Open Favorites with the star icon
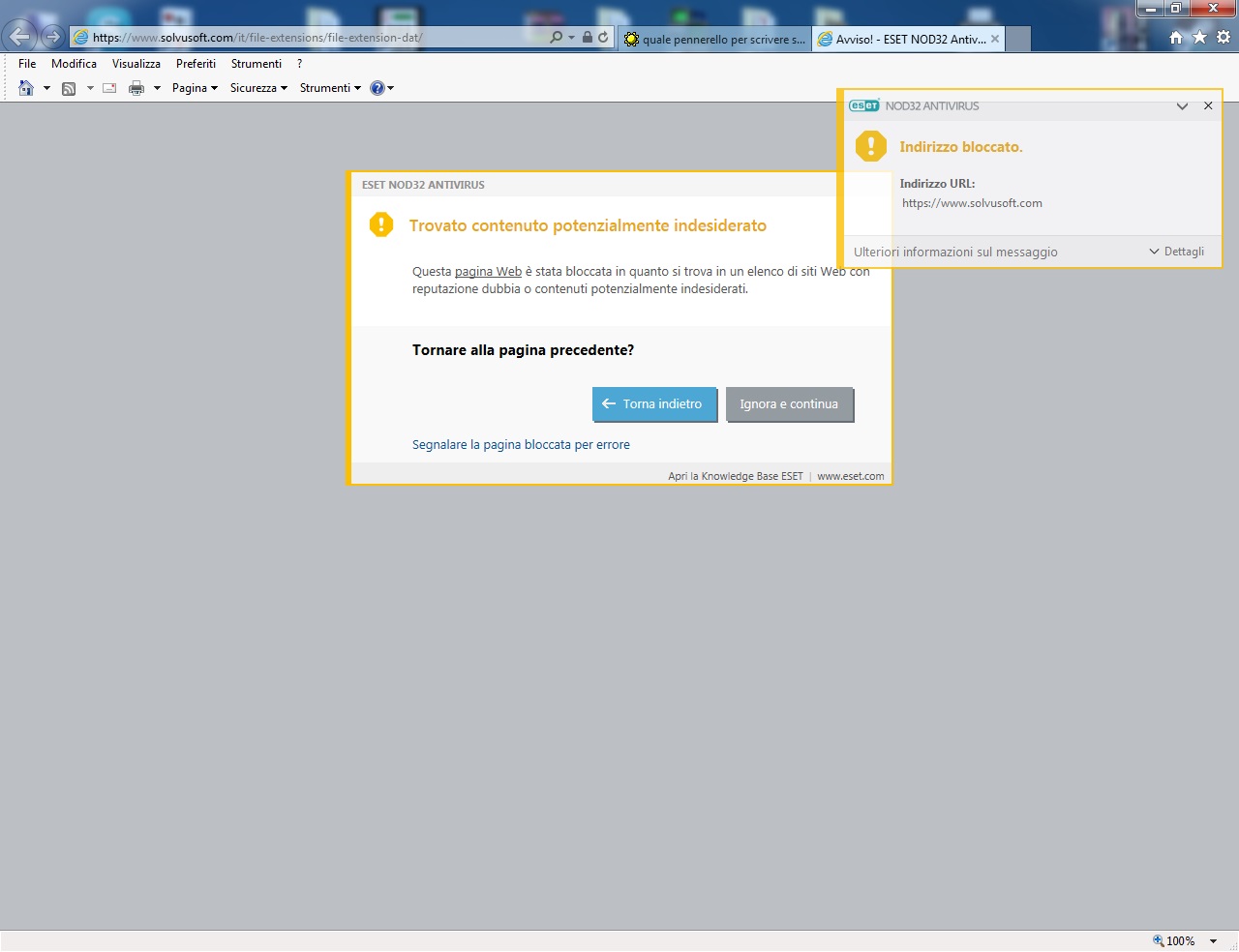The image size is (1239, 952). [x=1199, y=37]
